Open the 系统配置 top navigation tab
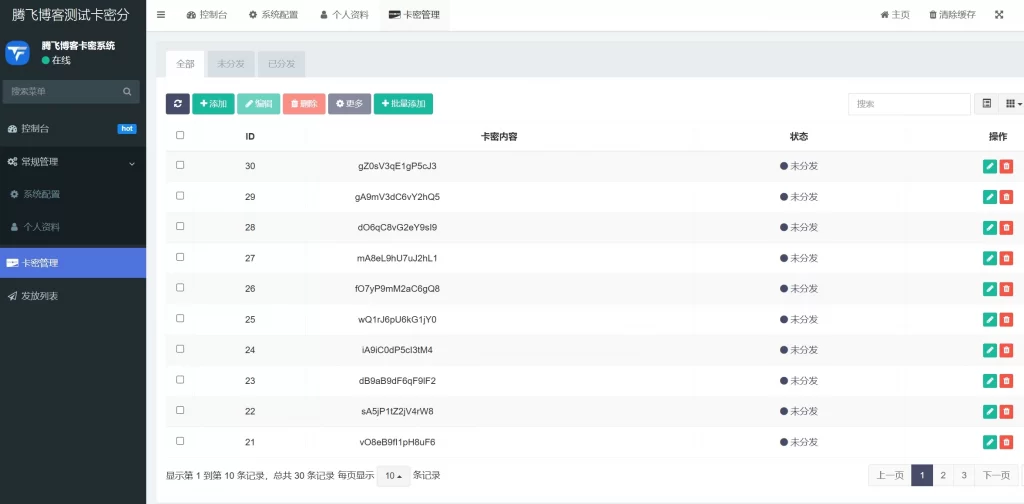Screen dimensions: 1024x504 click(273, 15)
